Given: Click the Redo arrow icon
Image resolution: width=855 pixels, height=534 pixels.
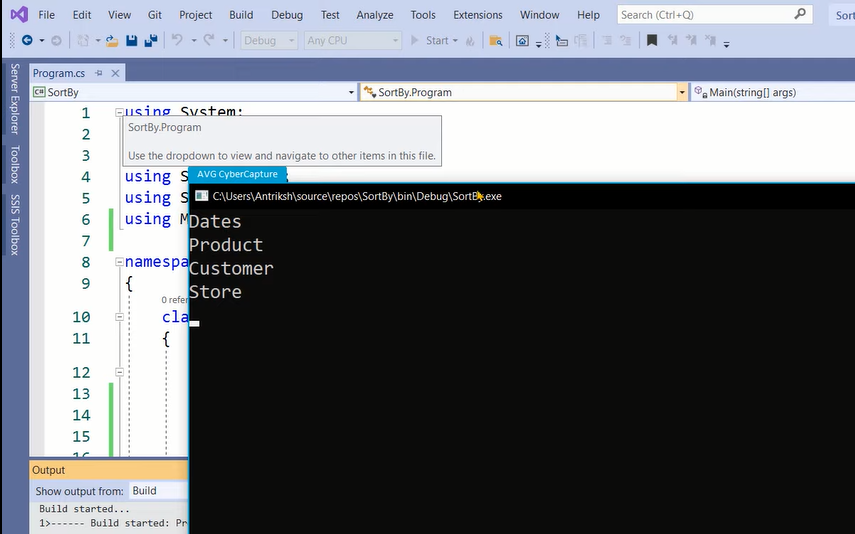Looking at the screenshot, I should click(x=209, y=40).
